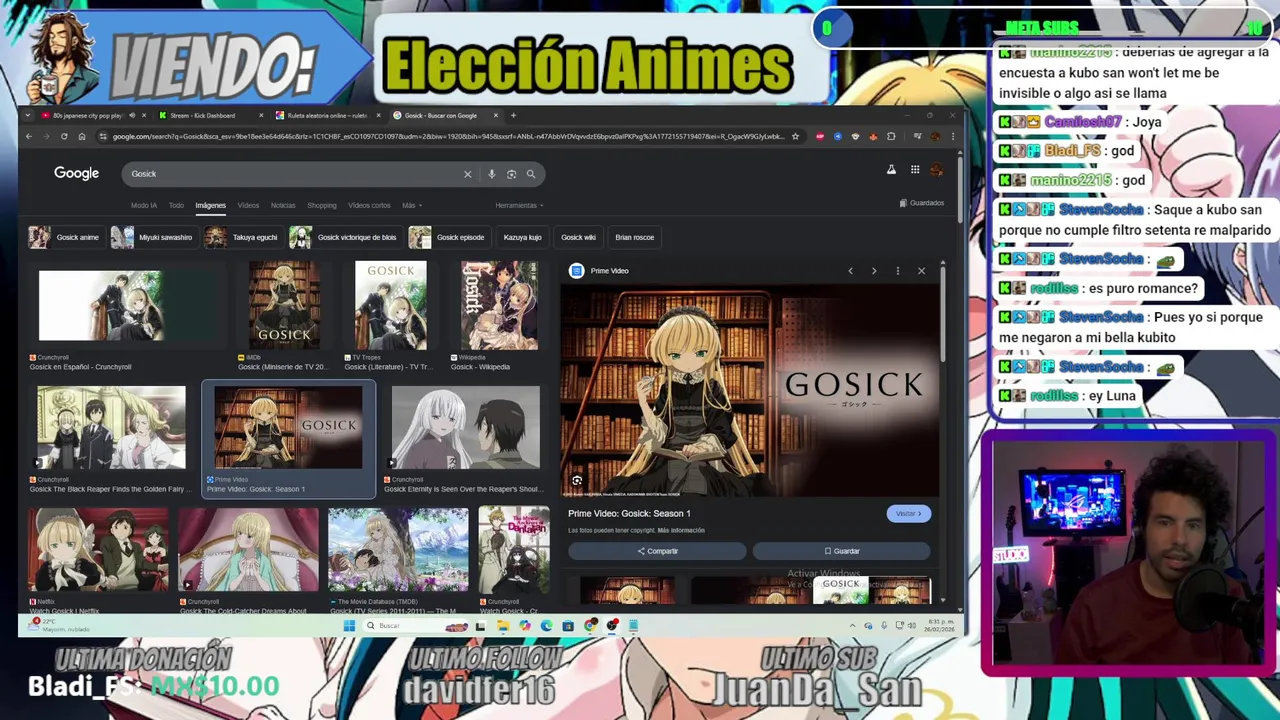Open Gosick Black Reaper Crunchyroll thumbnail

click(x=111, y=427)
